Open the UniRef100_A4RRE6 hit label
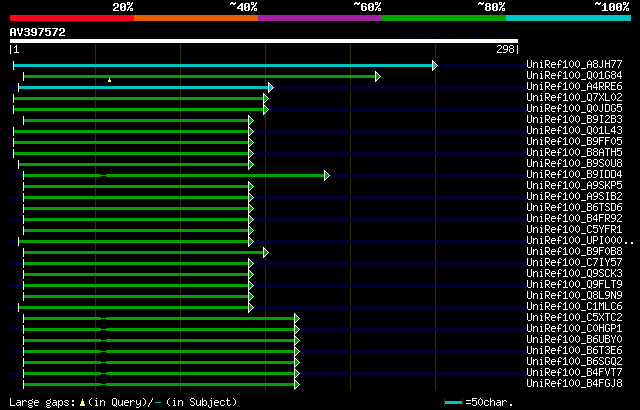This screenshot has height=410, width=640. click(574, 86)
